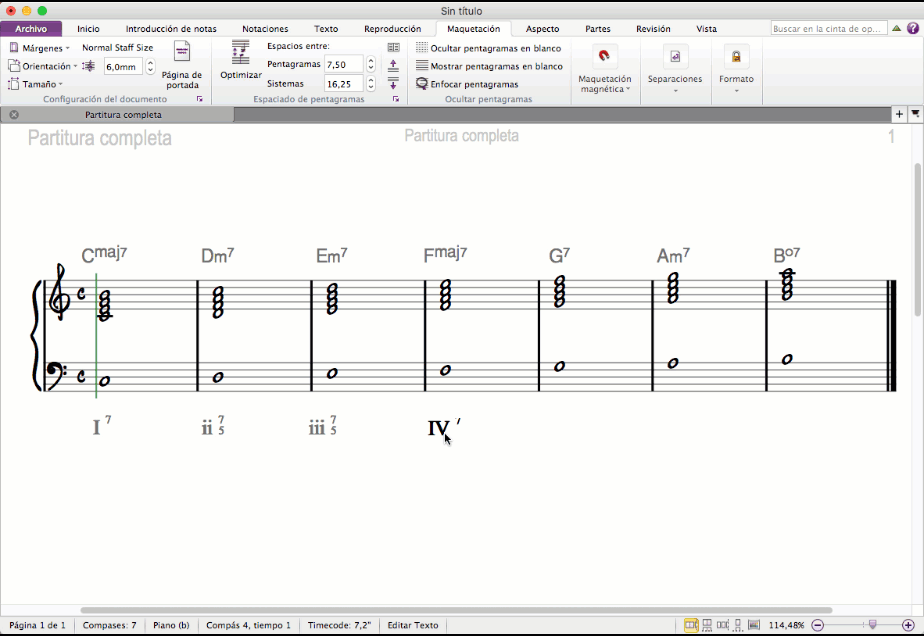This screenshot has height=636, width=924.
Task: Click the Maquetación magnética magnet icon
Action: 604,56
